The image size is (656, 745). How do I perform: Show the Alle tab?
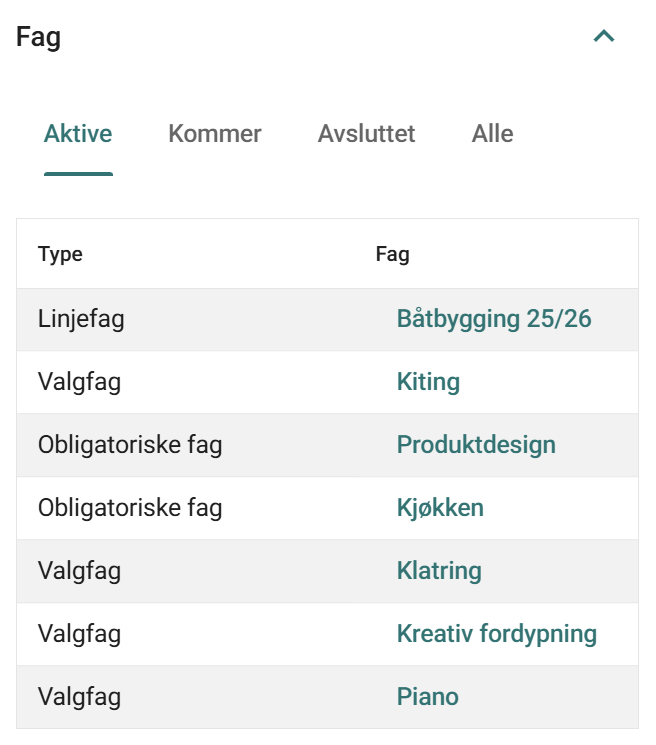point(492,134)
